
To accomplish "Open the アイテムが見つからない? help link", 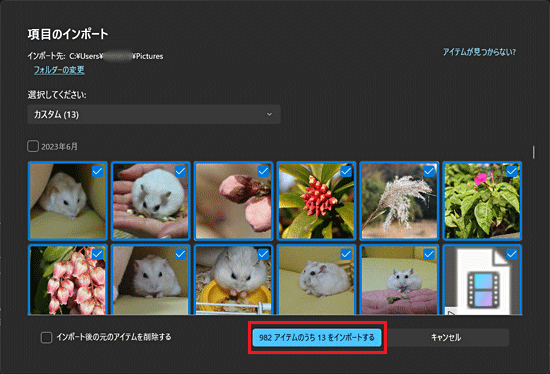I will coord(479,52).
